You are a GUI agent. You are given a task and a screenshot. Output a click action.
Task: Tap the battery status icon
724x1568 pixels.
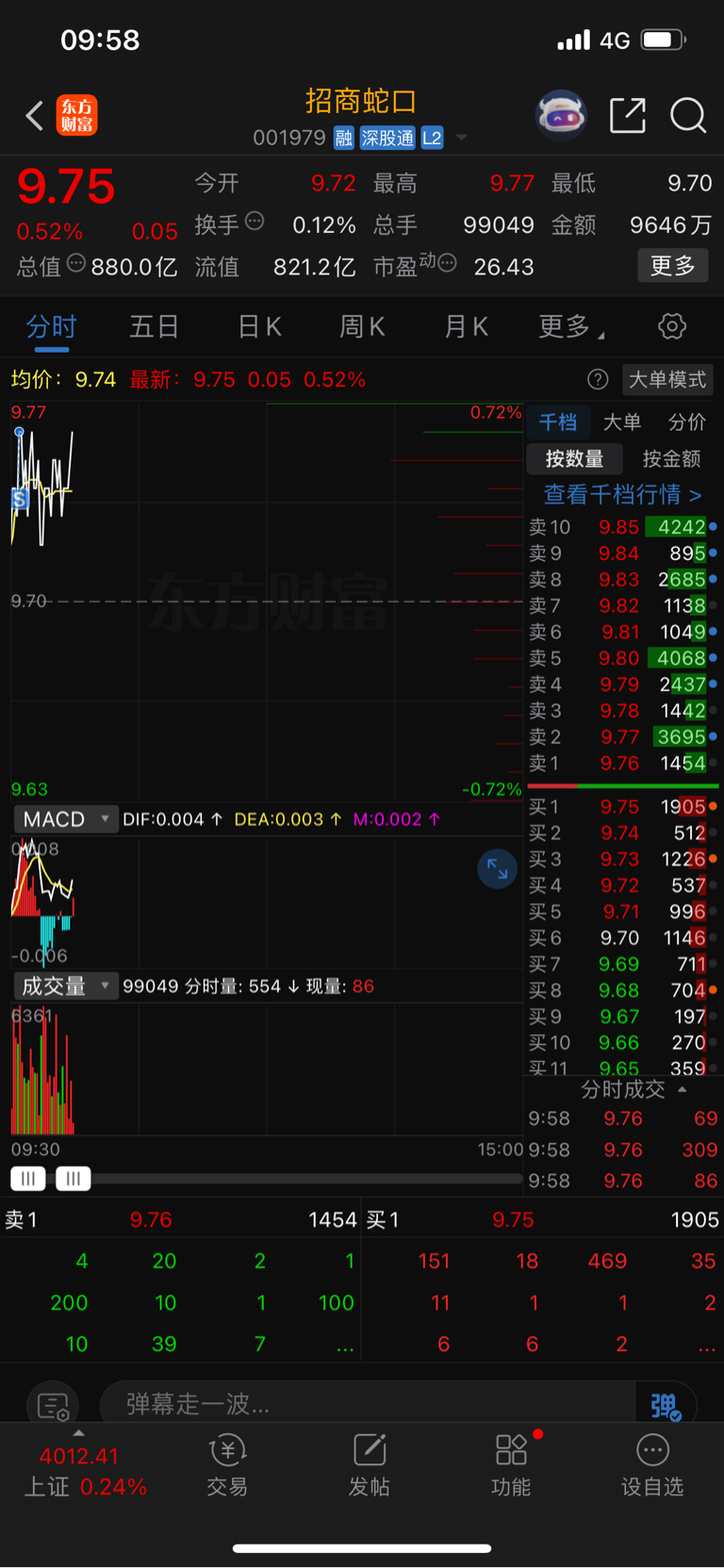tap(664, 40)
